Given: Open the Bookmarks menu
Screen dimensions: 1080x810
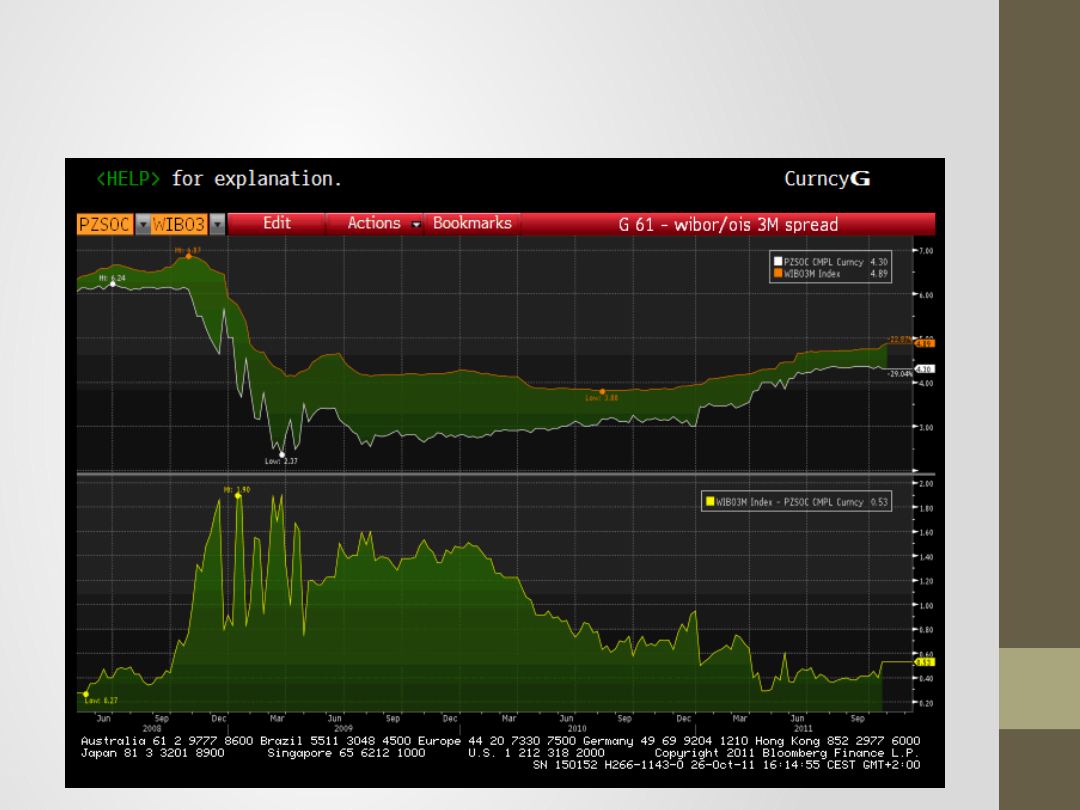Looking at the screenshot, I should [472, 223].
